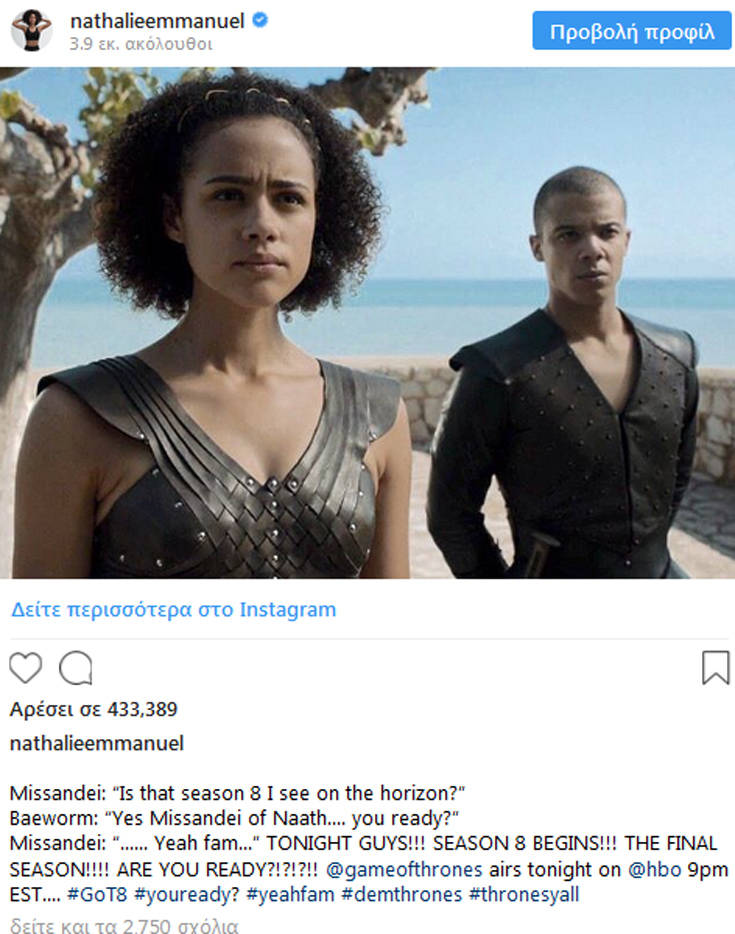735x934 pixels.
Task: Follow the Δείτε περισσότερα στο Instagram link
Action: pyautogui.click(x=174, y=609)
